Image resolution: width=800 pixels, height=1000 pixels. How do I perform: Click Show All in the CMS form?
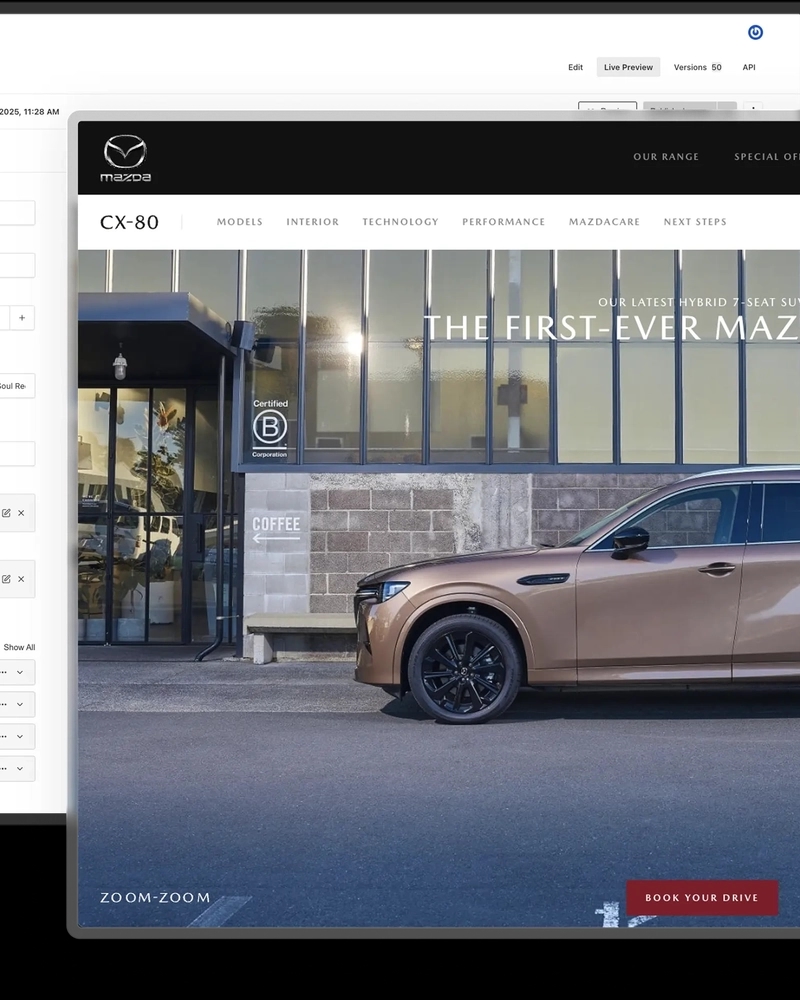tap(19, 647)
